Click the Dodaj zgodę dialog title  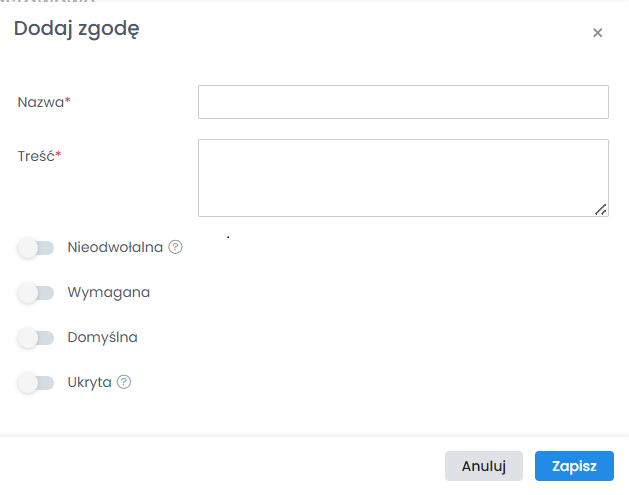76,29
